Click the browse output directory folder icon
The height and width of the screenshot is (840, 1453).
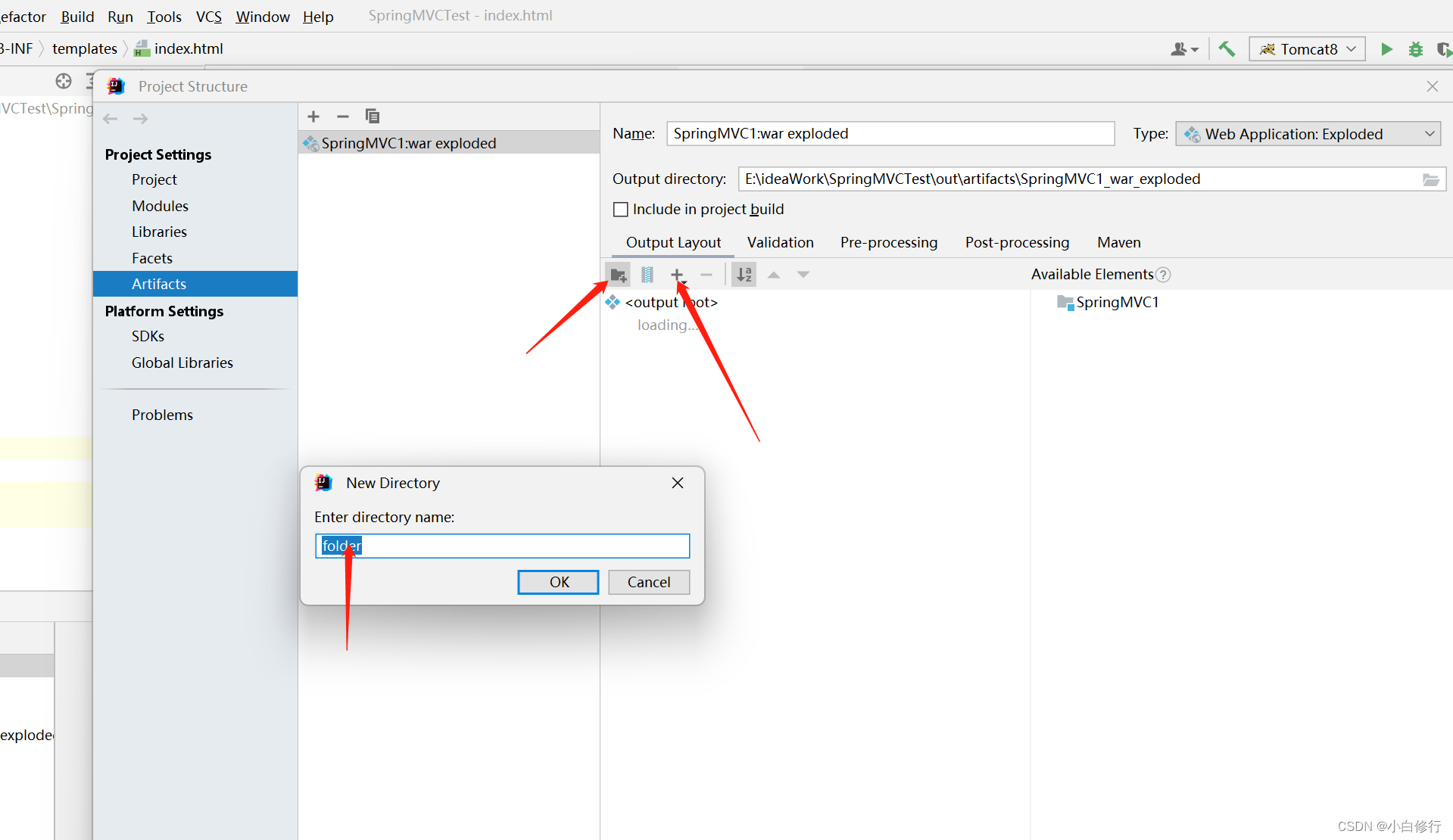(1430, 179)
